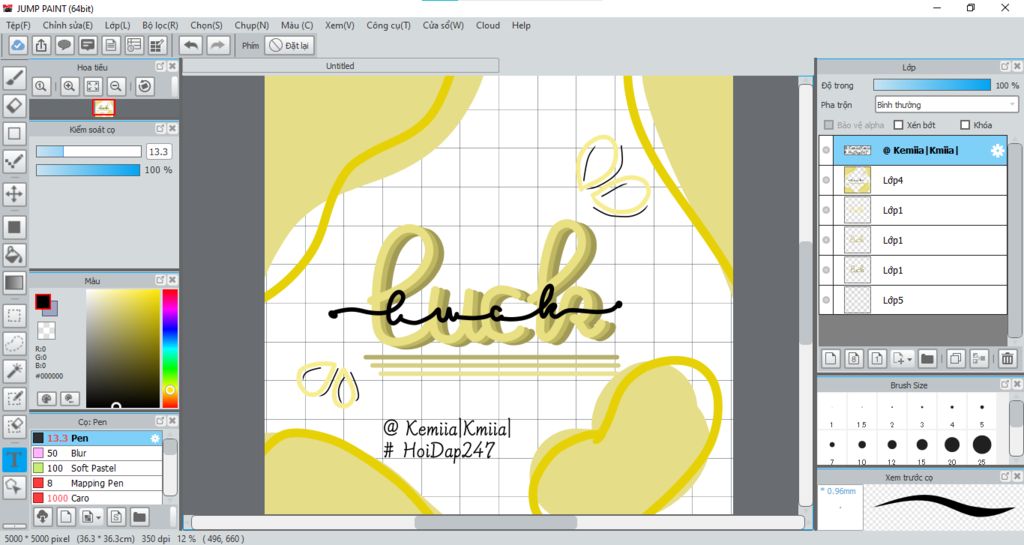Adjust the Độ trong opacity slider

pyautogui.click(x=932, y=85)
